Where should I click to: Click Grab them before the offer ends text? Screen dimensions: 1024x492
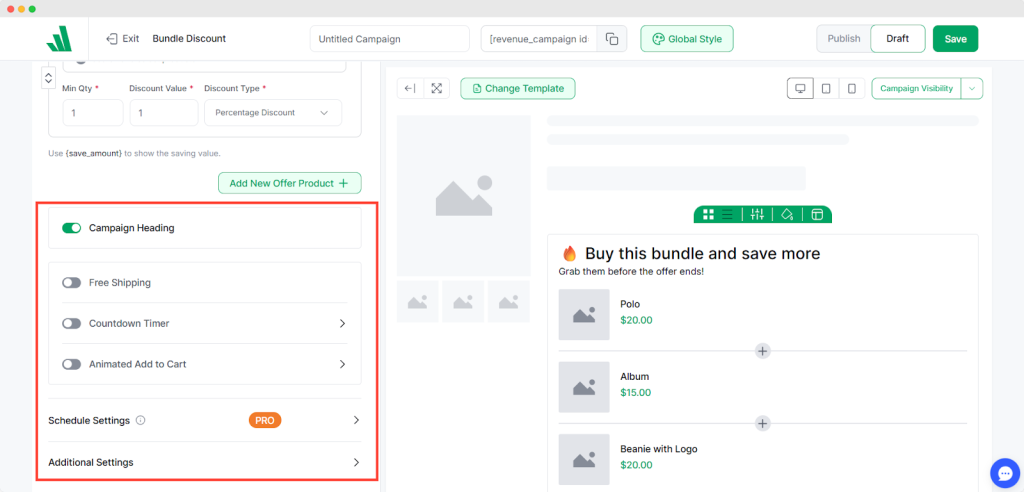[632, 271]
